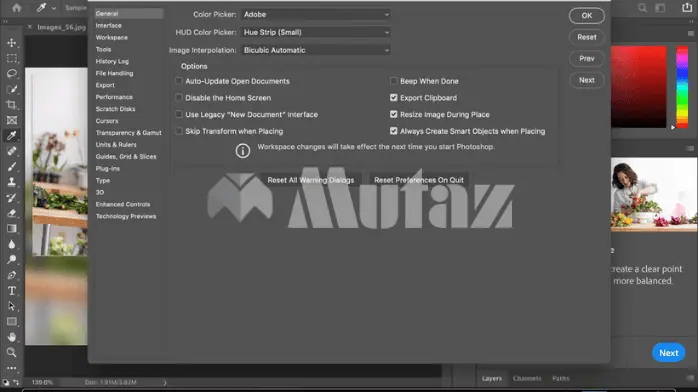Open the History Log preferences category

(x=112, y=61)
